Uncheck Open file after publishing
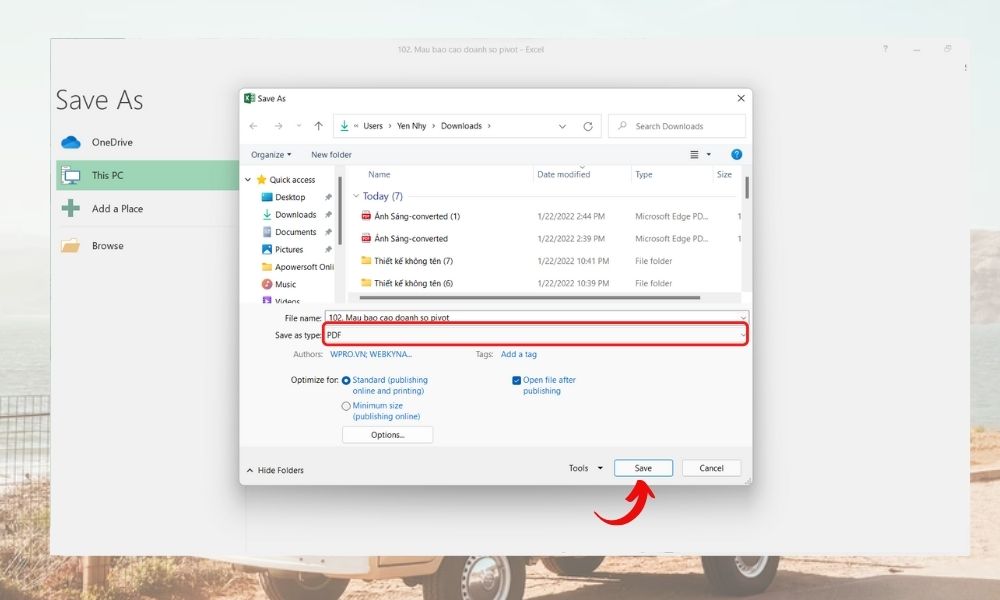1000x600 pixels. [x=517, y=381]
